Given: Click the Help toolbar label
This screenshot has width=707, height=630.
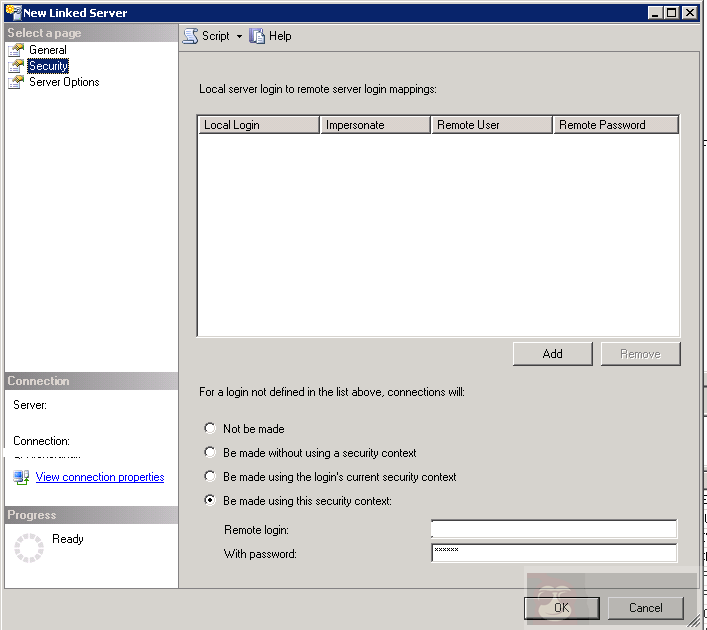Looking at the screenshot, I should click(x=280, y=36).
